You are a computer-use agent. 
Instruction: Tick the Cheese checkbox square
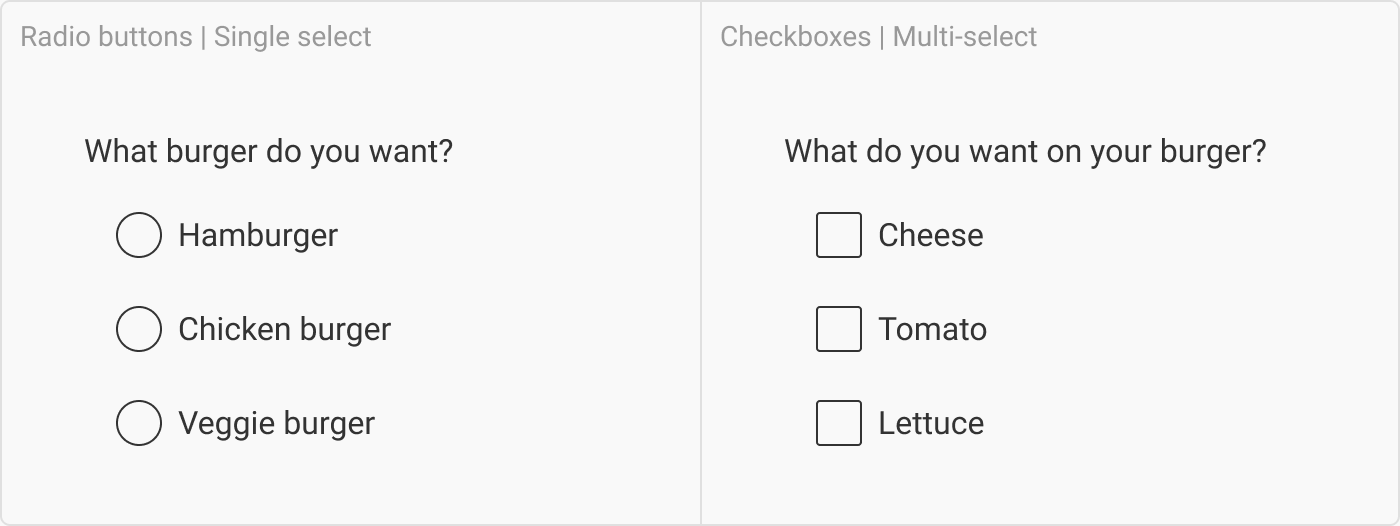pos(839,235)
